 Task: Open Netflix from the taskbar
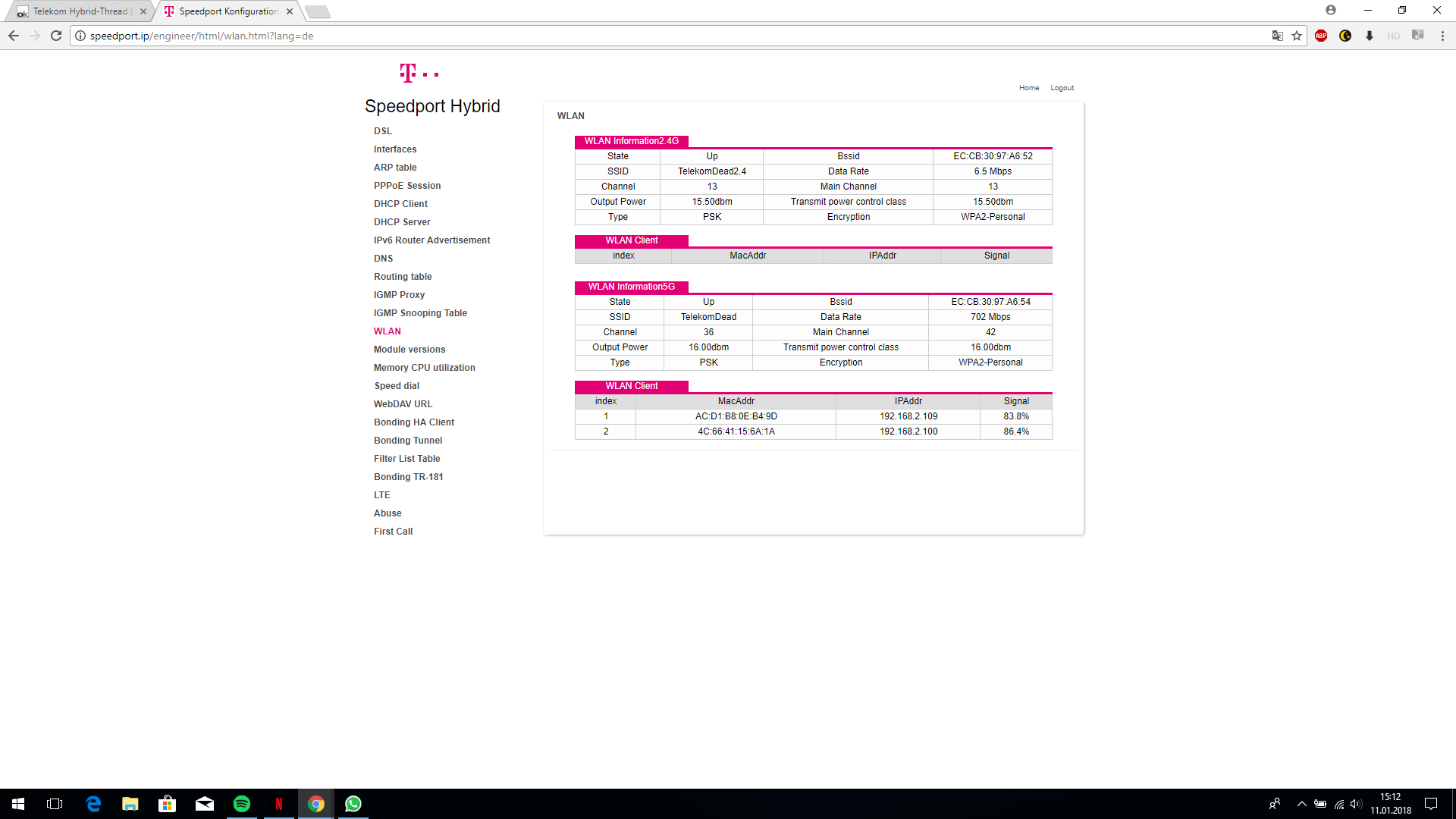pyautogui.click(x=279, y=804)
